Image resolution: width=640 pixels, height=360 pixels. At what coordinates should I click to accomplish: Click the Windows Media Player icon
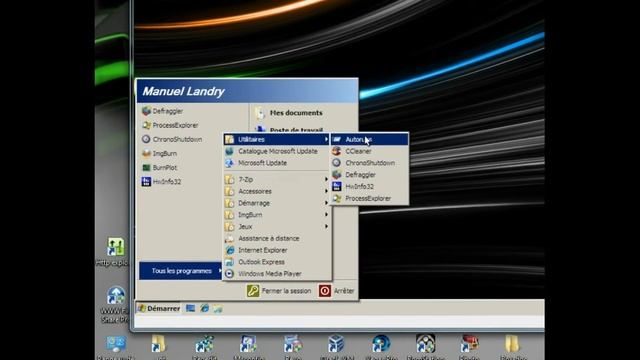230,274
